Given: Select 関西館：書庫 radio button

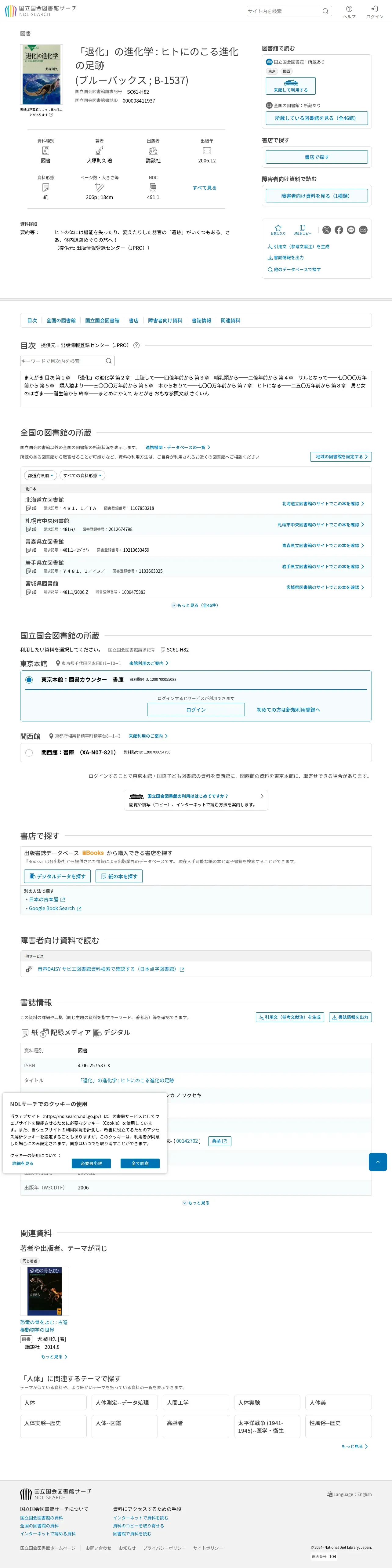Looking at the screenshot, I should click(x=29, y=752).
